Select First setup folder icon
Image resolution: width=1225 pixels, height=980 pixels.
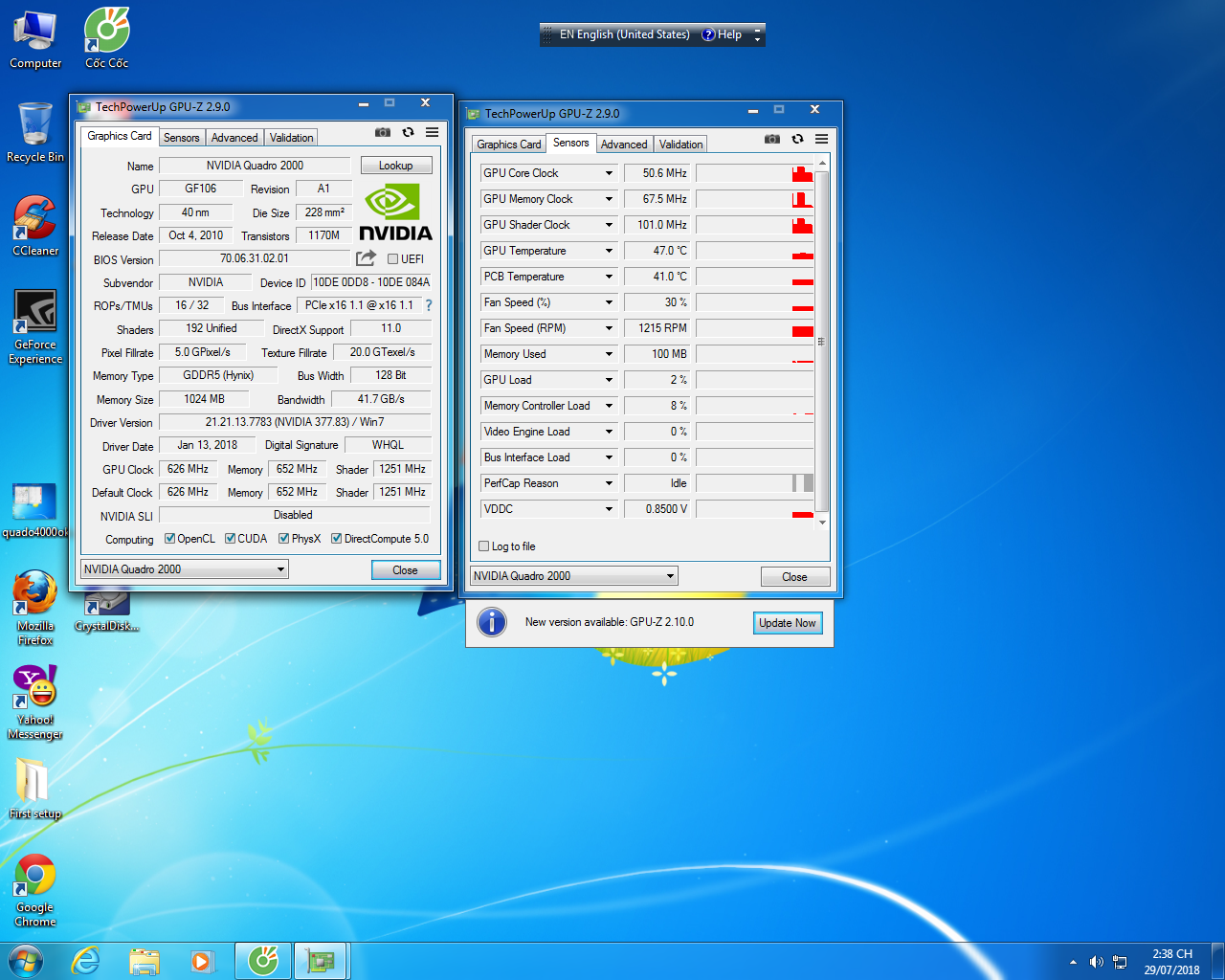[35, 789]
